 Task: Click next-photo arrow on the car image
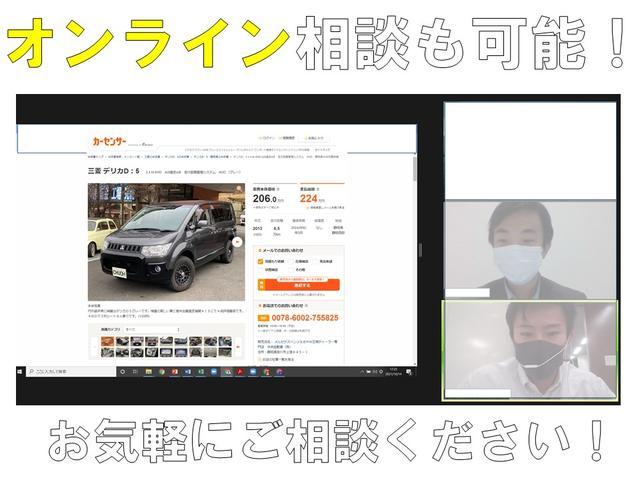pos(237,241)
